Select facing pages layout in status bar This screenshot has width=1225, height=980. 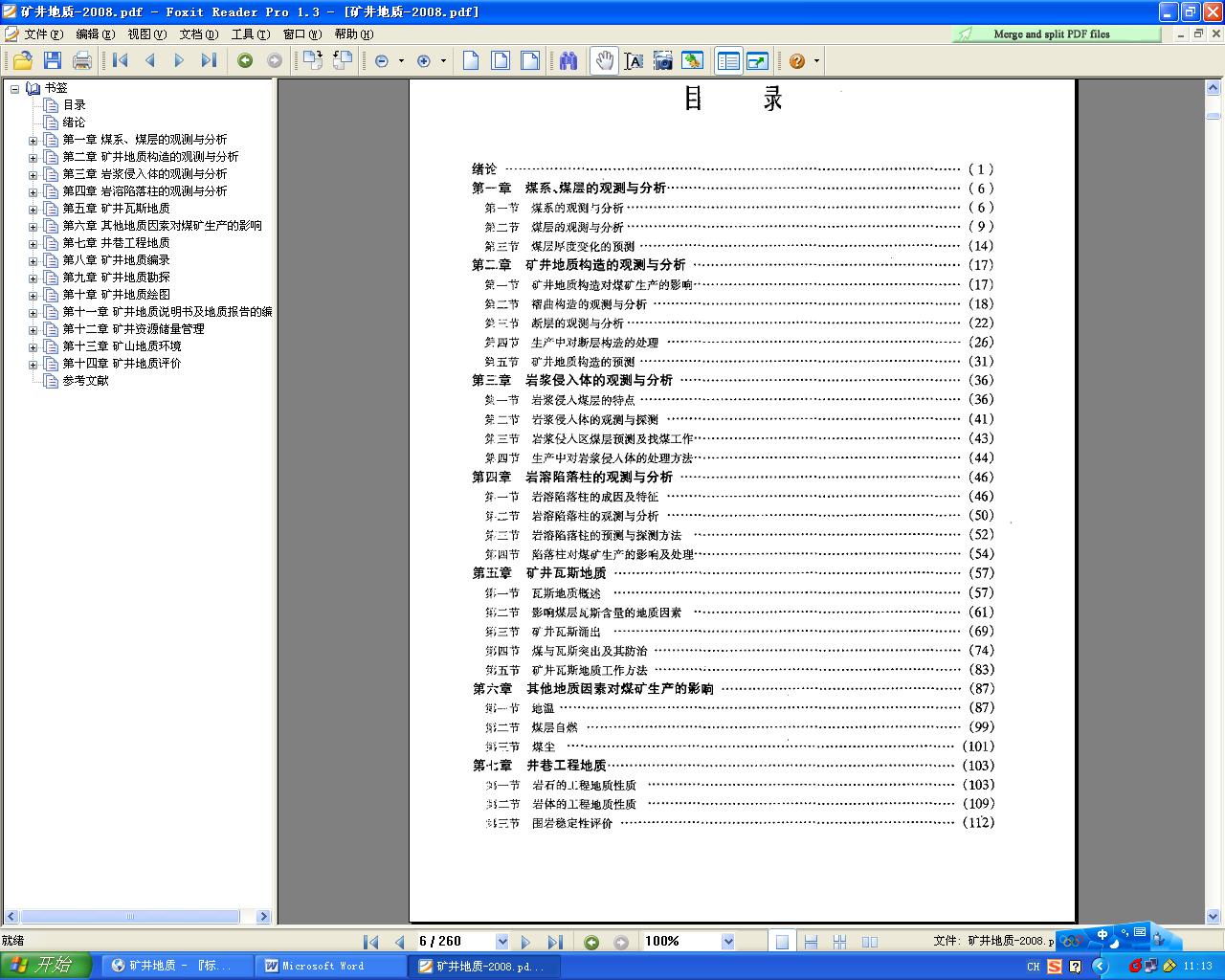click(869, 943)
